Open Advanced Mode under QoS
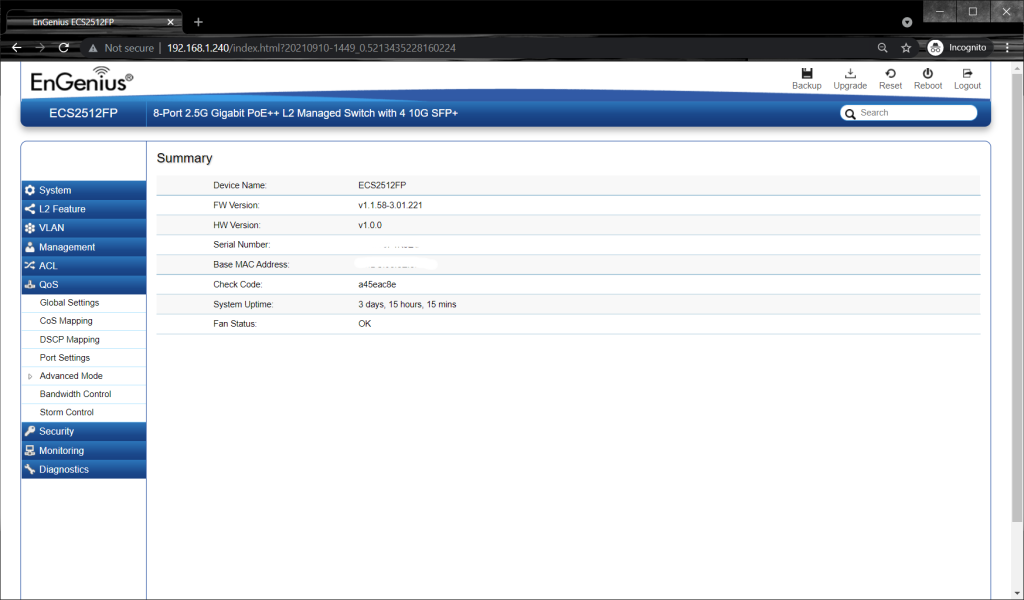The width and height of the screenshot is (1024, 600). click(x=71, y=376)
